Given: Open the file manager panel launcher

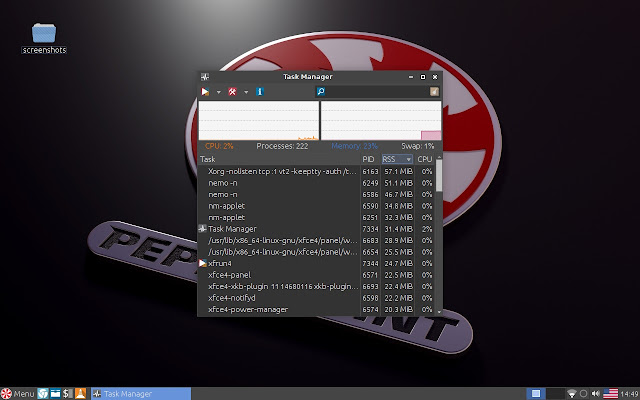Looking at the screenshot, I should pyautogui.click(x=55, y=393).
